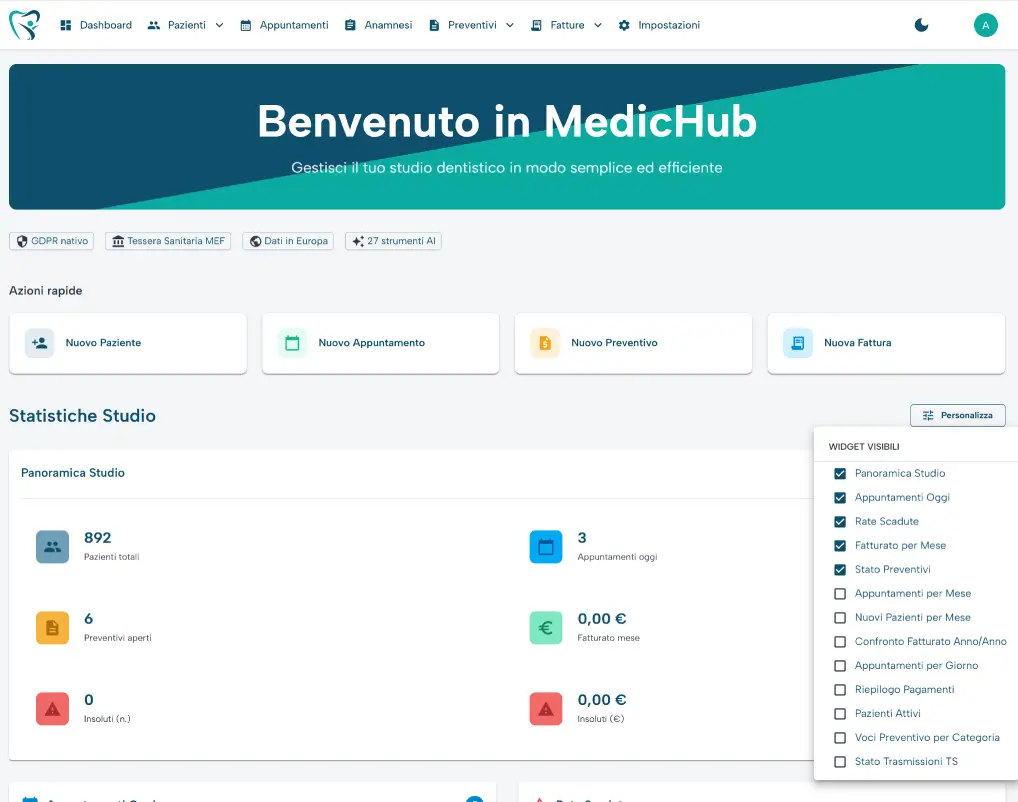Uncheck the Panoramica Studio widget
This screenshot has height=802, width=1018.
(x=840, y=473)
